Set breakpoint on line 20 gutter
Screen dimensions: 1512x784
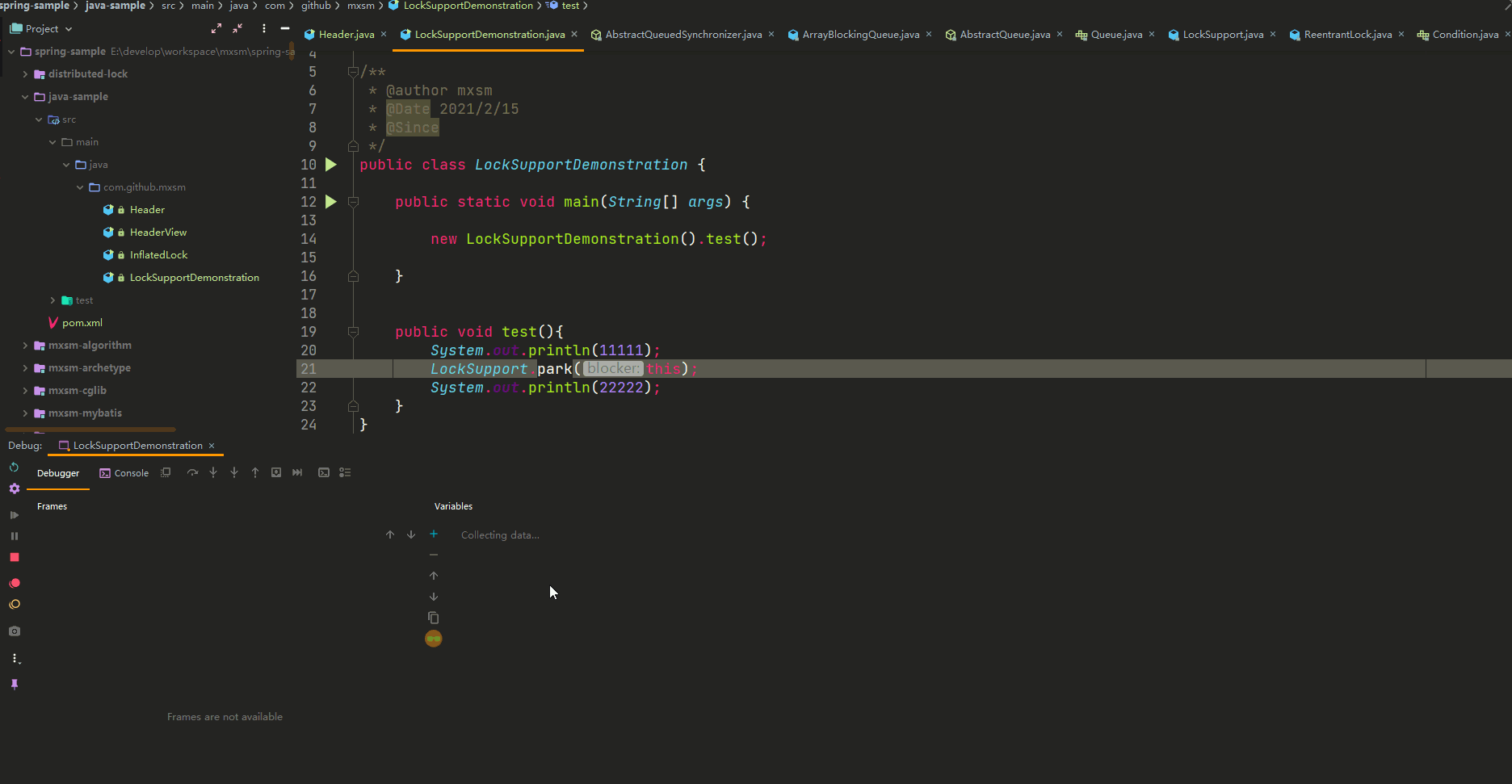[x=331, y=350]
